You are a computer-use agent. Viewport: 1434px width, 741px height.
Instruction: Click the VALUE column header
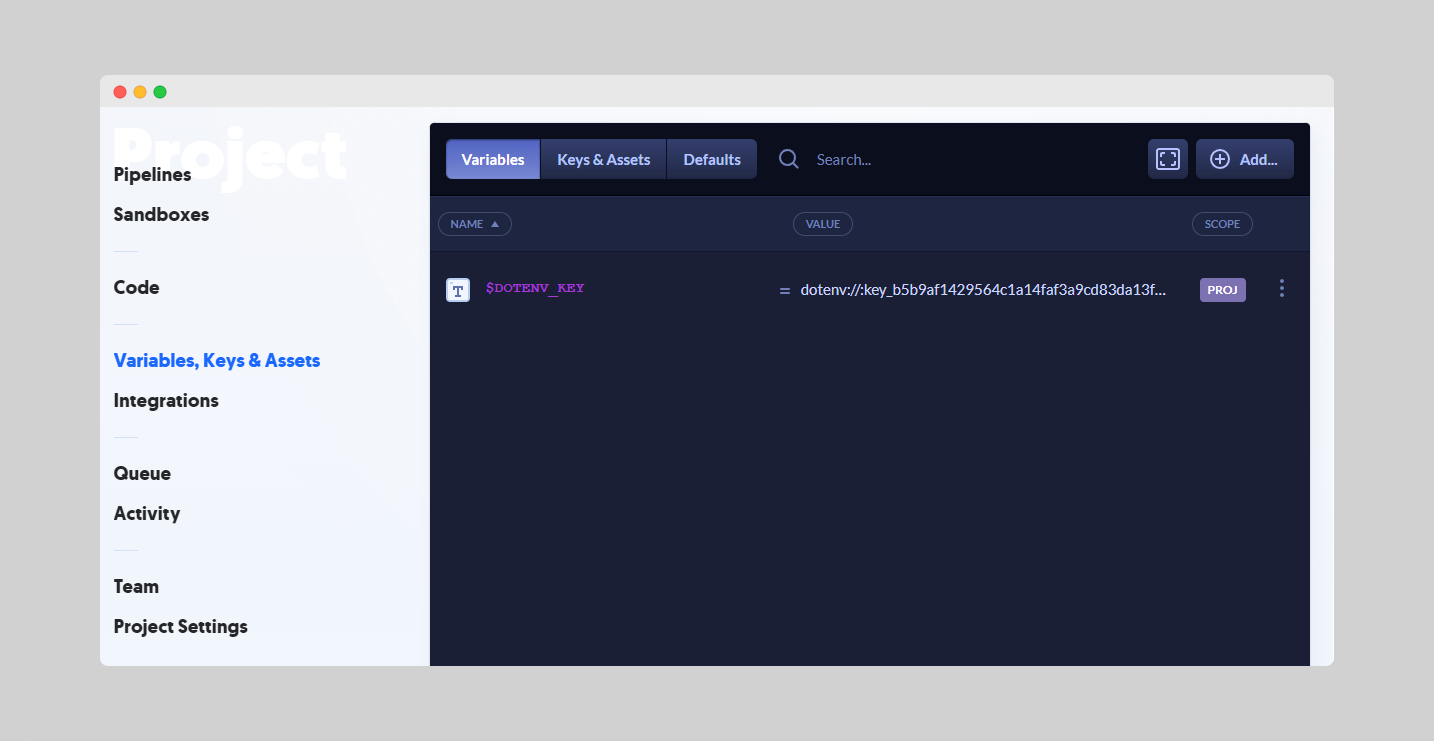[823, 224]
